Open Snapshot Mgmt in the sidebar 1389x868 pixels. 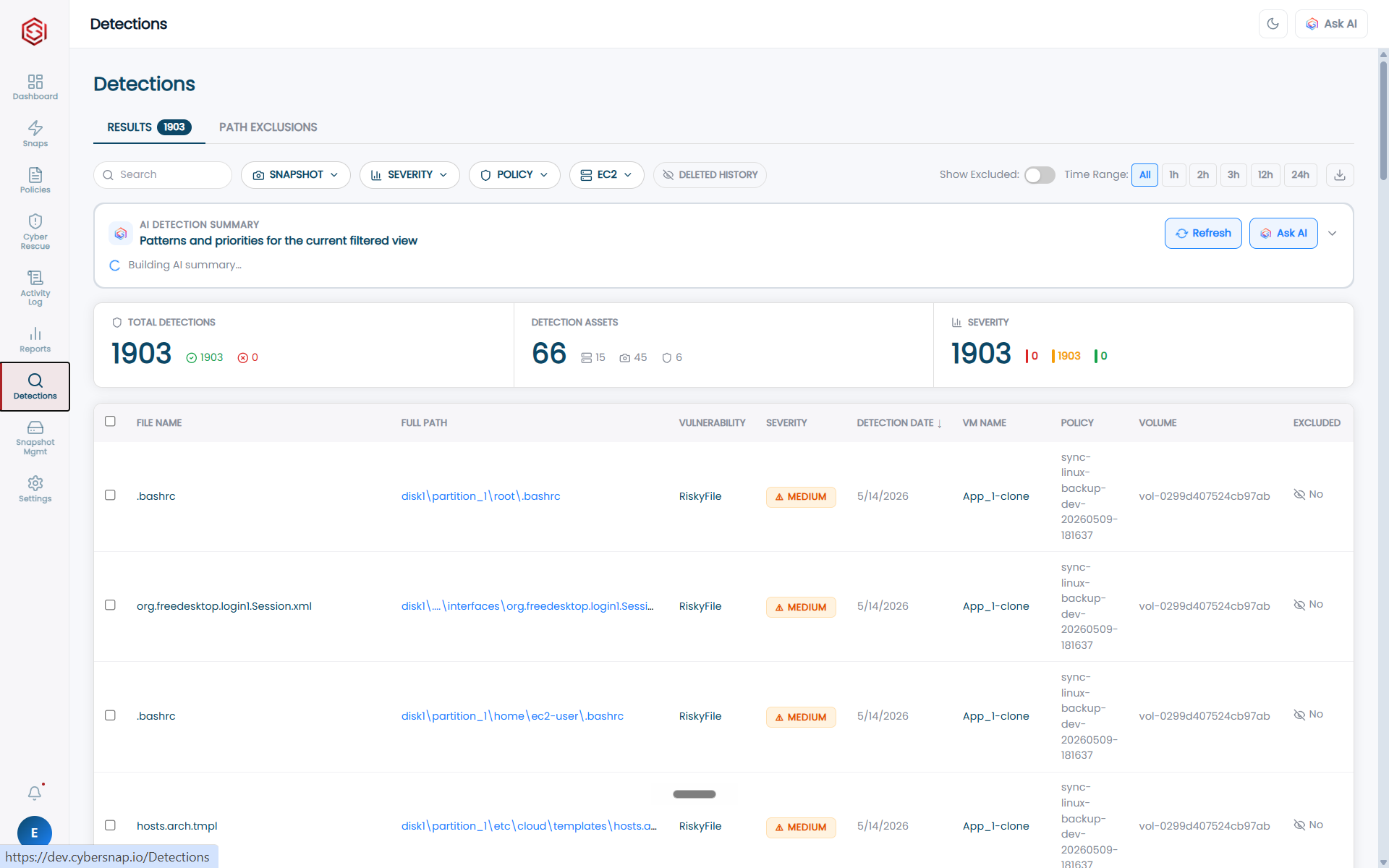(x=35, y=437)
